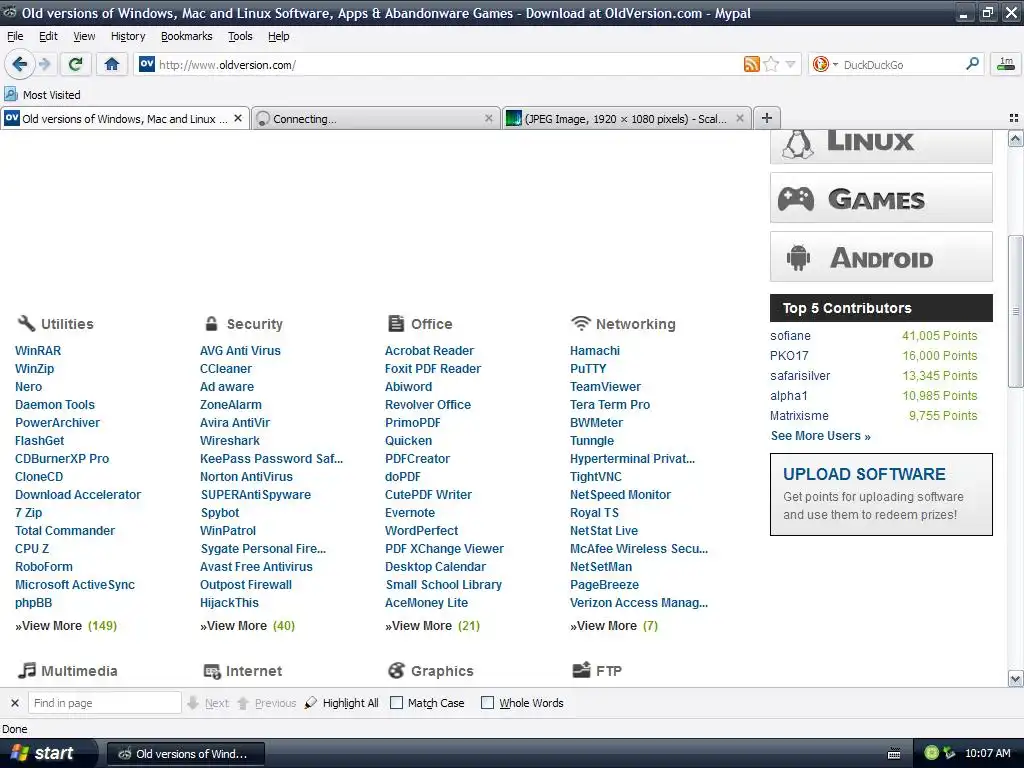Click the Find in page field
Image resolution: width=1024 pixels, height=768 pixels.
(104, 703)
